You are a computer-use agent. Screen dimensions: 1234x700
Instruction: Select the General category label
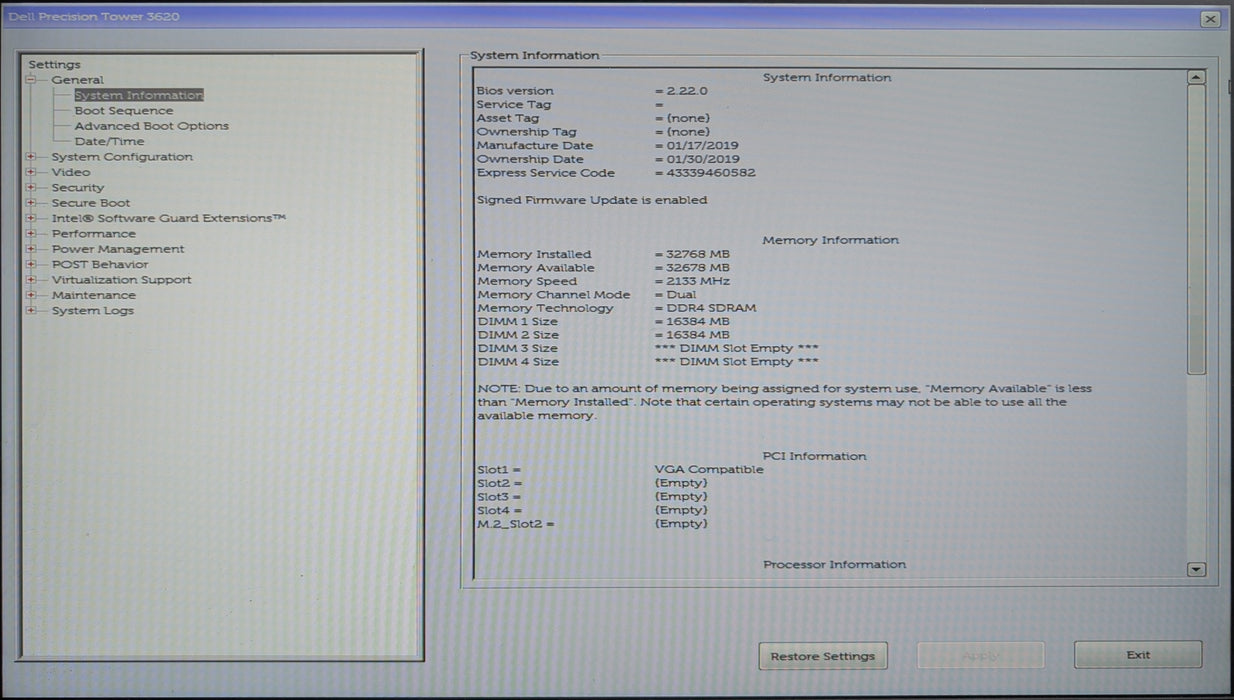click(x=78, y=80)
